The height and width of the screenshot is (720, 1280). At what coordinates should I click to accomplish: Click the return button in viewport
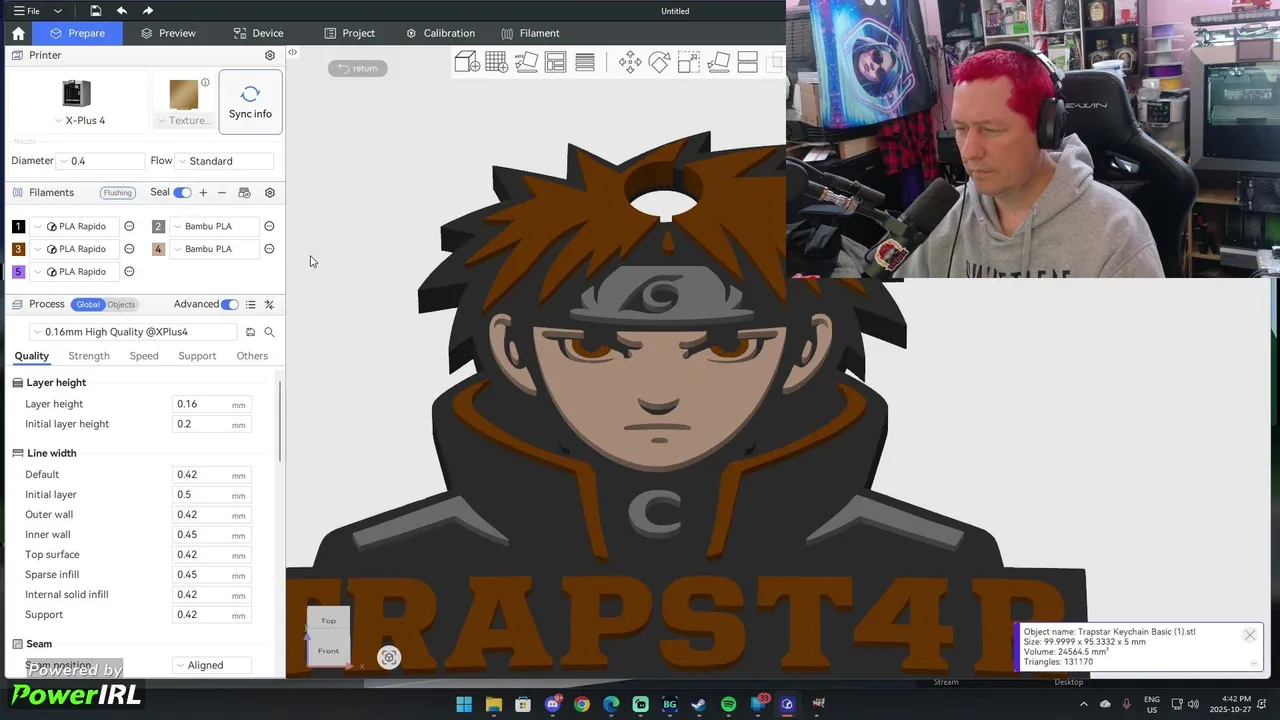coord(358,68)
